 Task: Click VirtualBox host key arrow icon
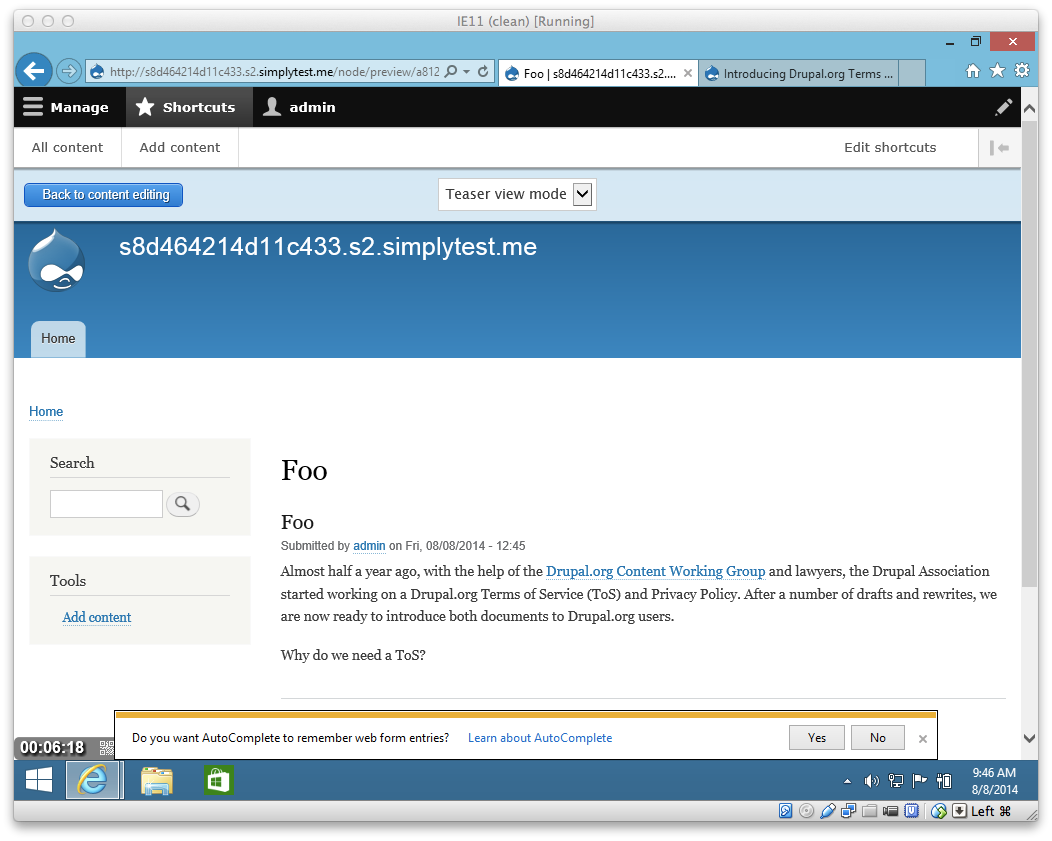(x=960, y=811)
